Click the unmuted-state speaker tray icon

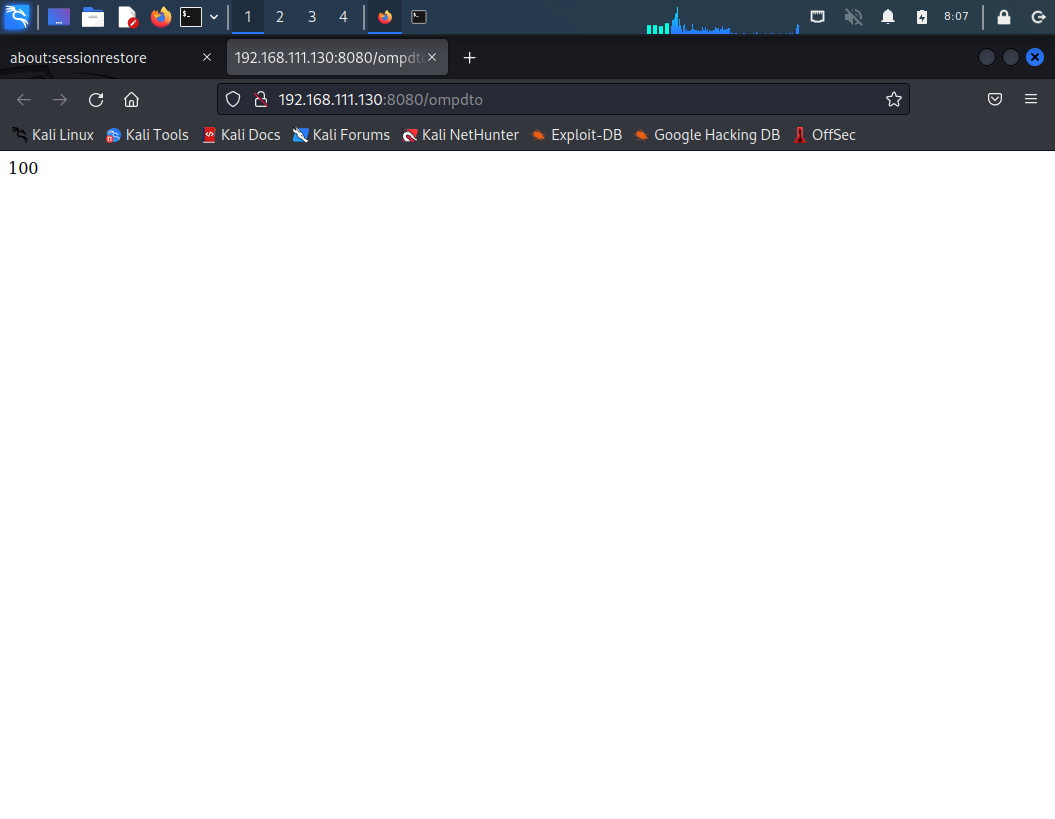tap(853, 16)
